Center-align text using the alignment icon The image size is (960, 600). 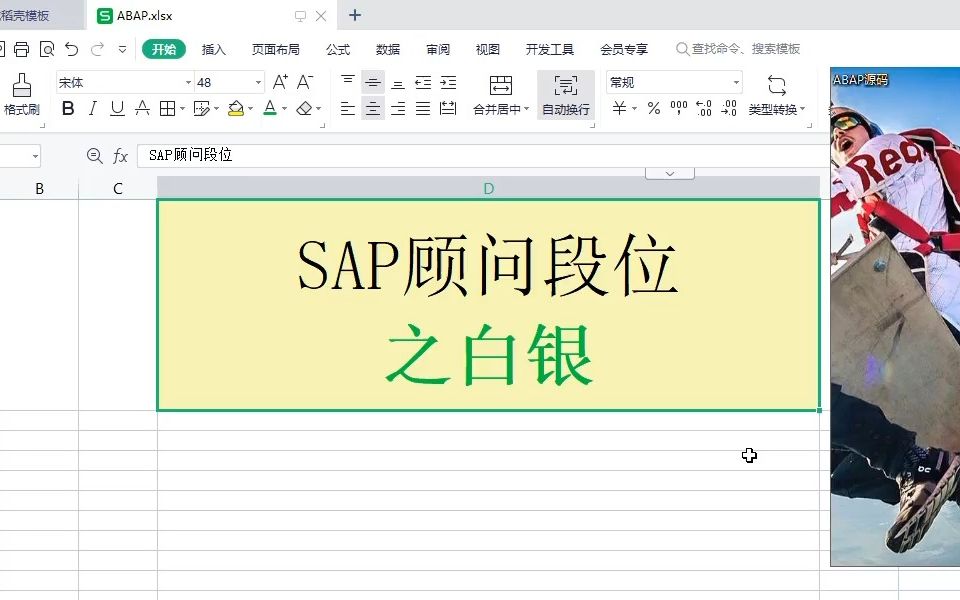coord(371,108)
